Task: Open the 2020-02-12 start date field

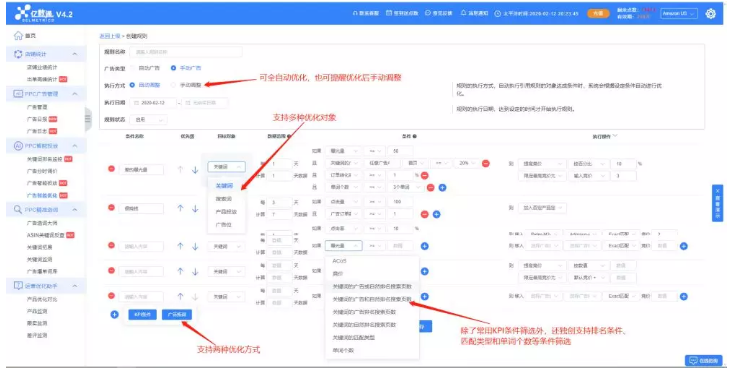Action: 153,102
